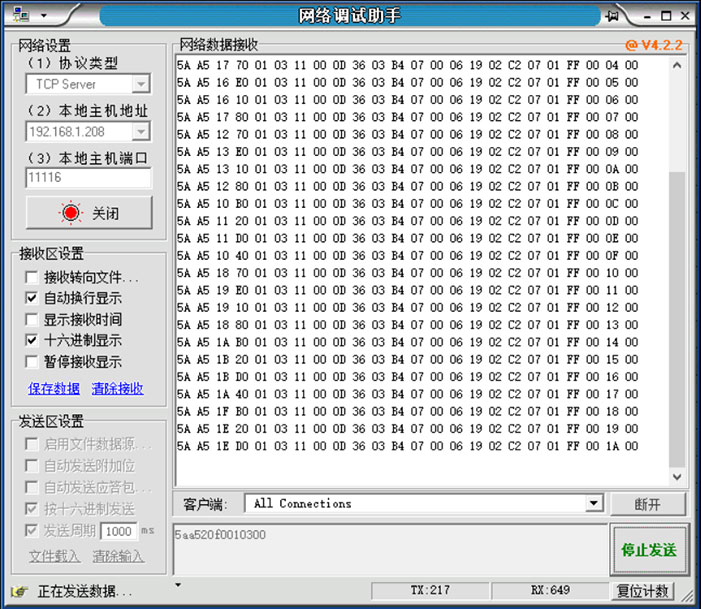Click the receive area scroll up arrow

click(x=677, y=65)
